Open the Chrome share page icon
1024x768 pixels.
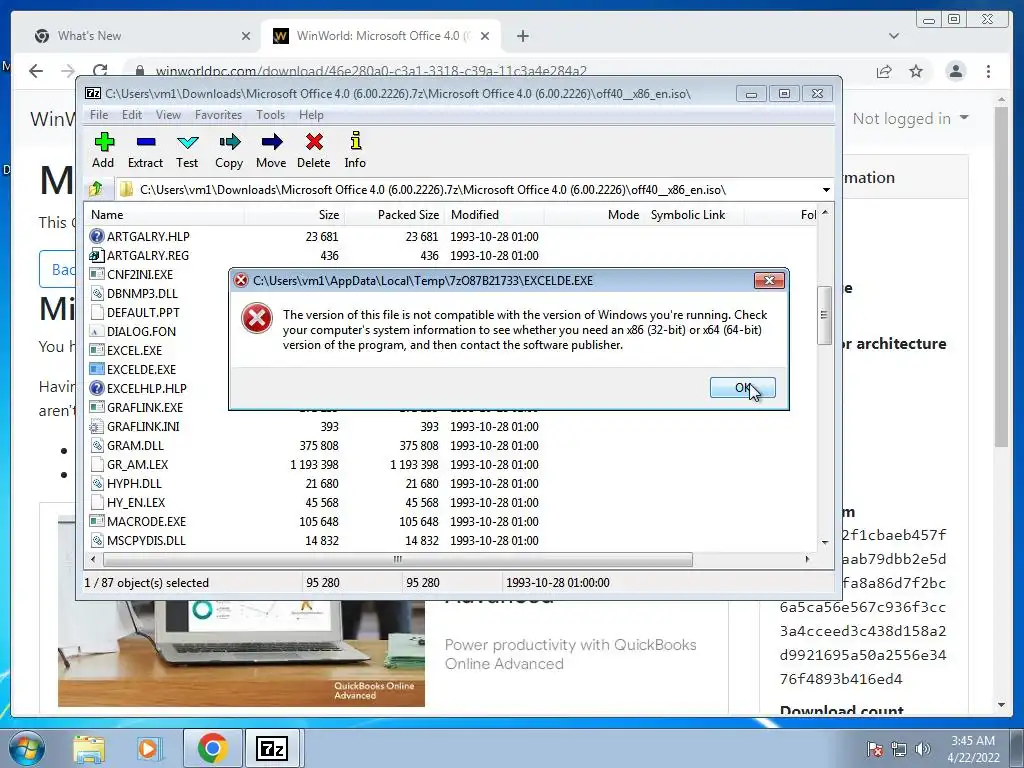coord(884,71)
